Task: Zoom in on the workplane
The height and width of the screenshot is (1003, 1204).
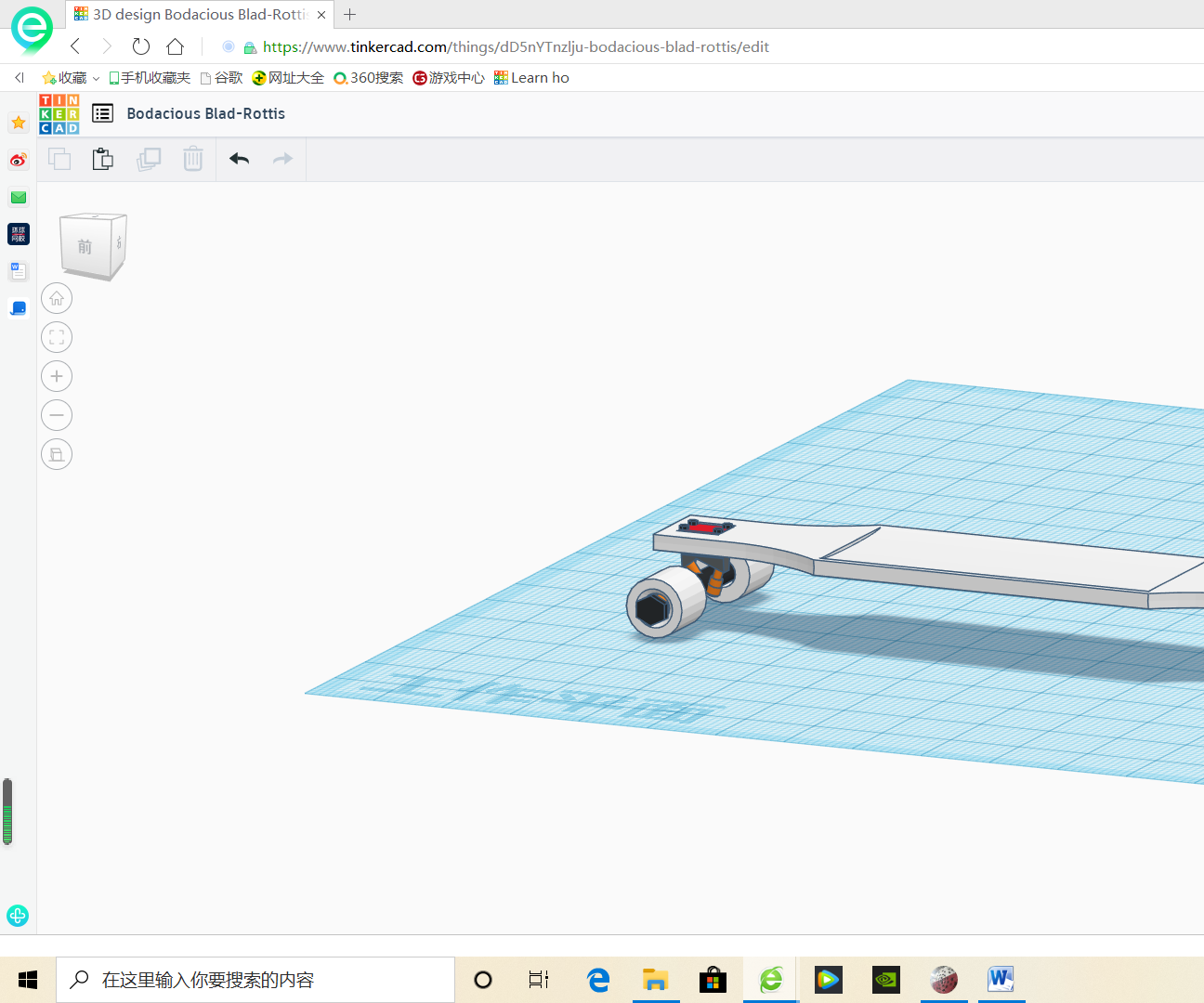Action: click(x=57, y=376)
